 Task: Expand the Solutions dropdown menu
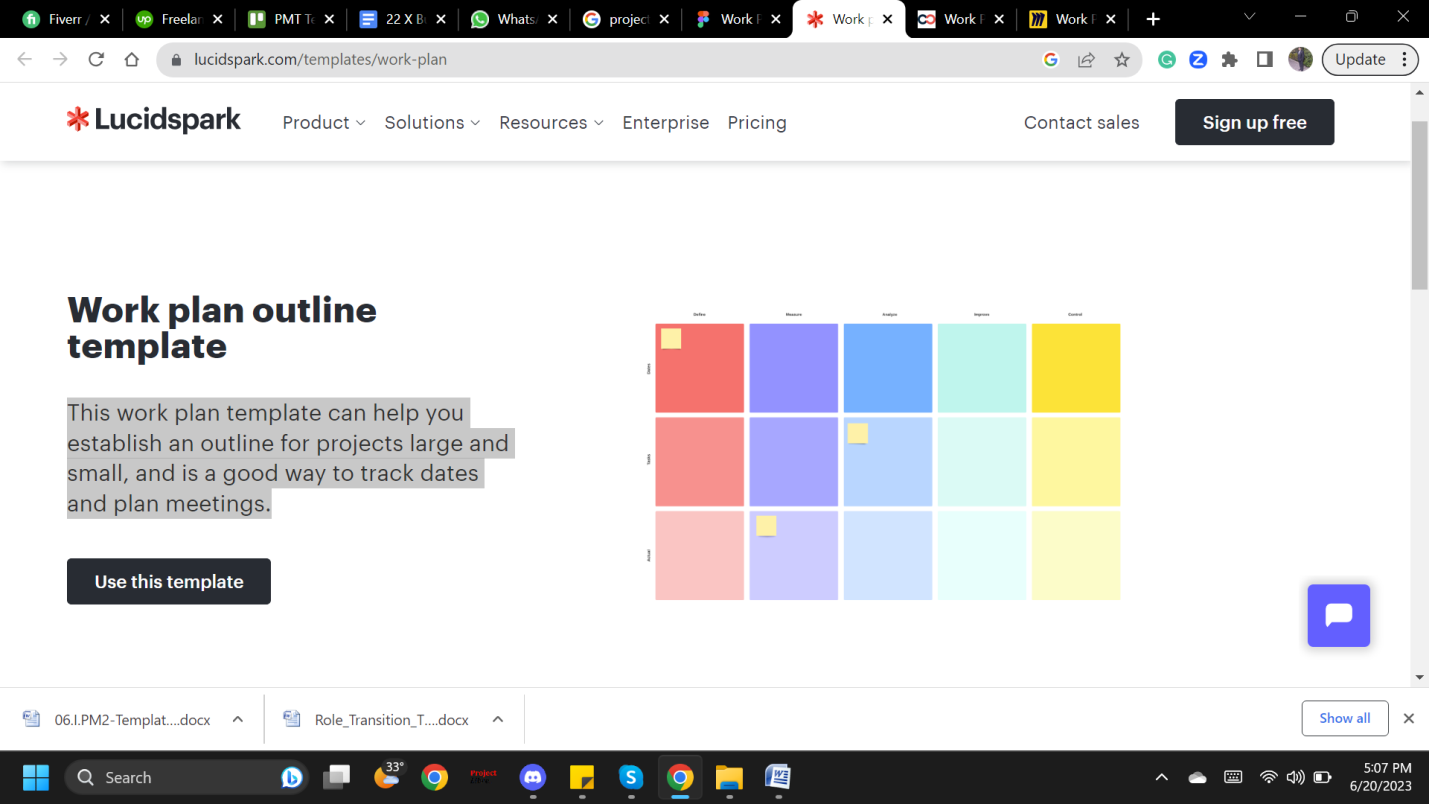[432, 123]
